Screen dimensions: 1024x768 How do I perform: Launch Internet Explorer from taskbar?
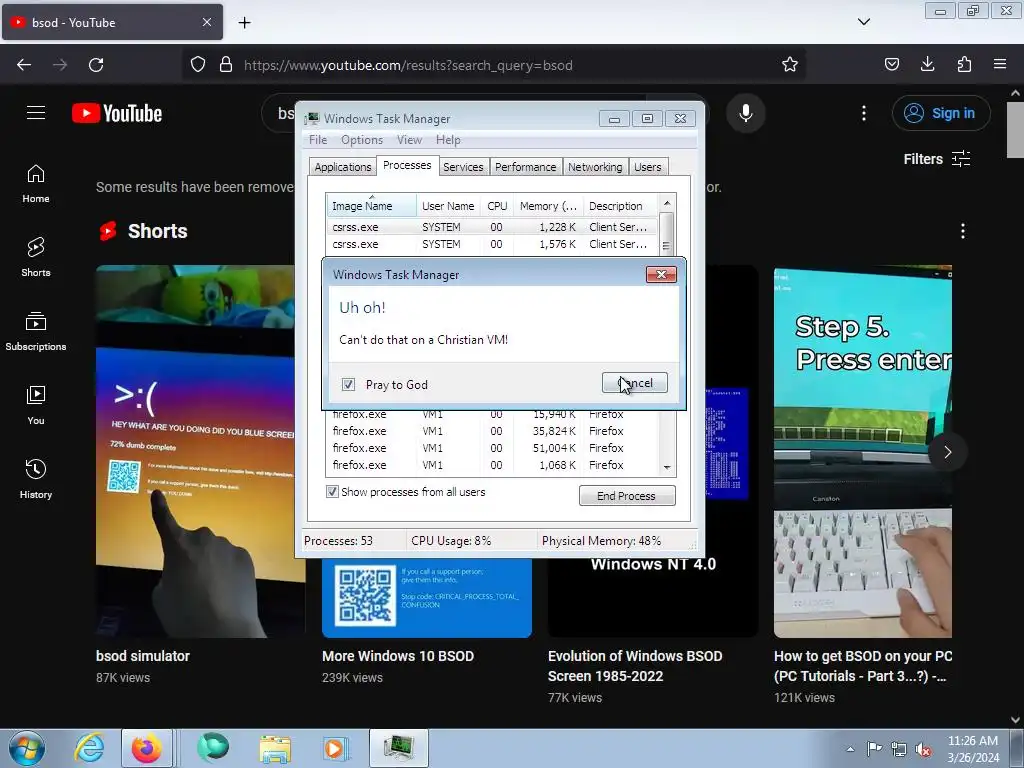[x=89, y=748]
